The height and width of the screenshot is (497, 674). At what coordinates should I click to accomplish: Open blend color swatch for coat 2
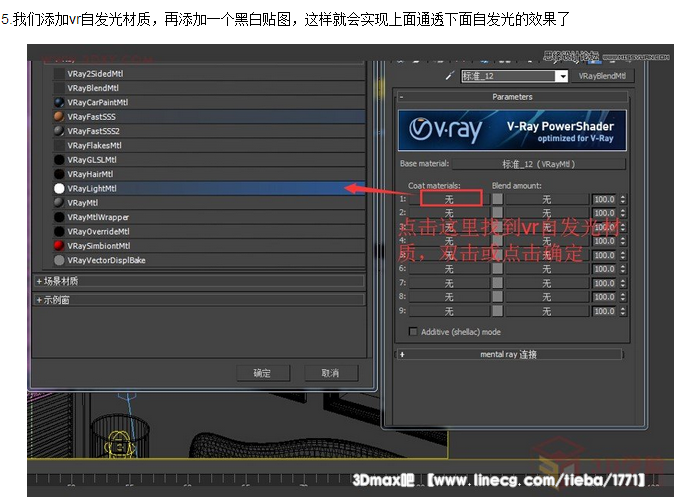(x=497, y=213)
